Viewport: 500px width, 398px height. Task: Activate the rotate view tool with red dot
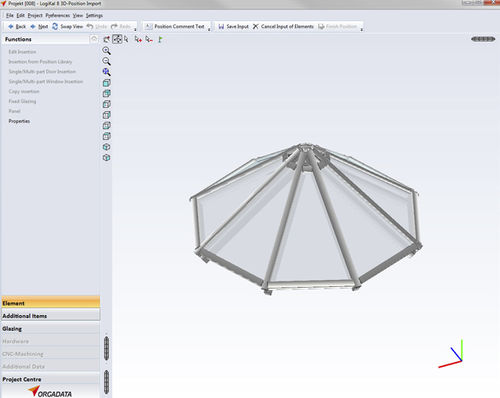pos(107,39)
